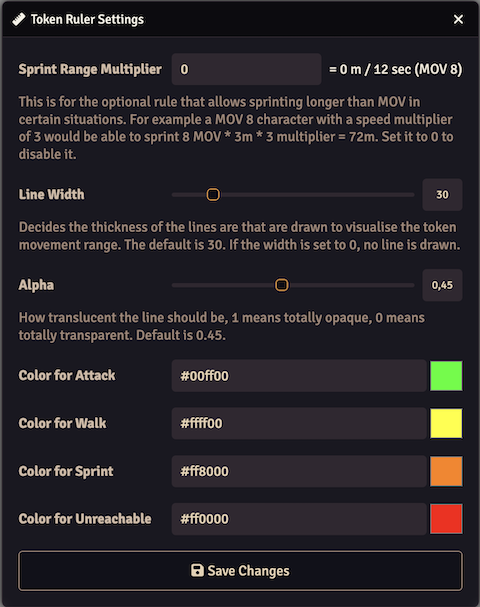Viewport: 480px width, 607px height.
Task: Click the Color for Walk hex field
Action: point(299,423)
